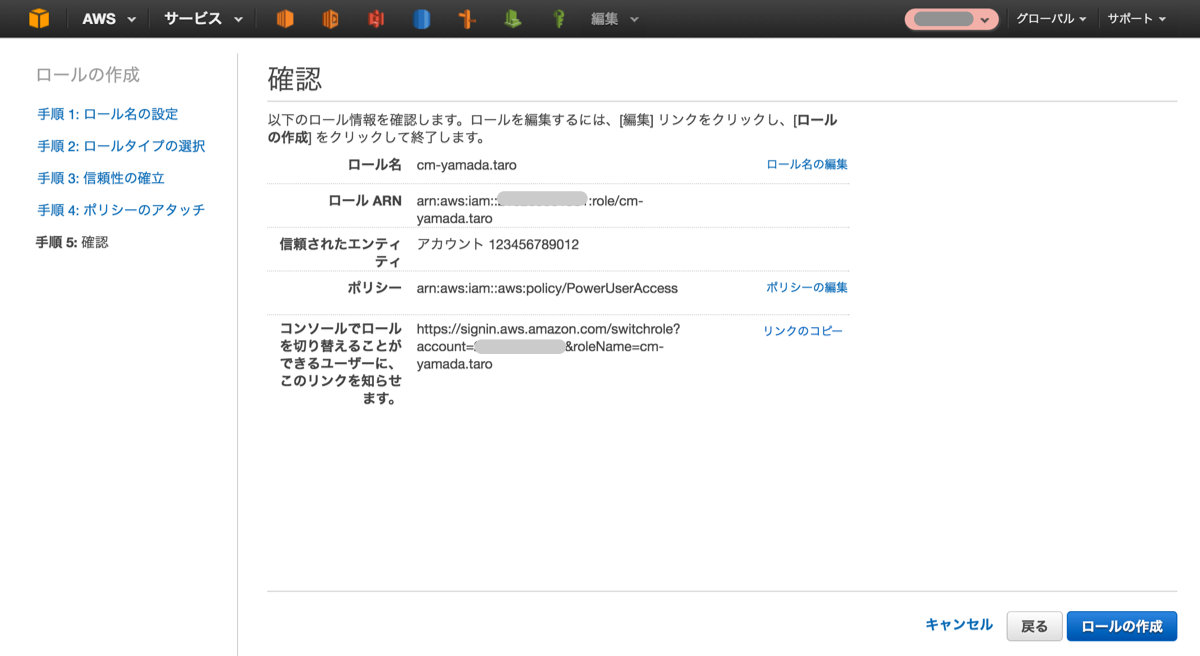Select the blue RDS cylinder shortcut icon

421,18
